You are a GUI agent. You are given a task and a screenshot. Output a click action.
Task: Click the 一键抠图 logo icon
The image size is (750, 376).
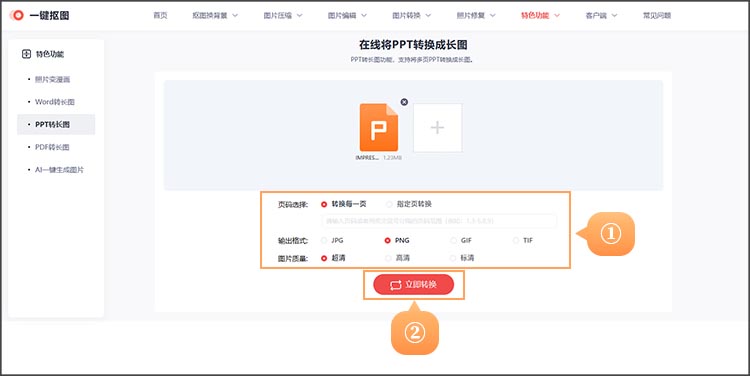[x=17, y=15]
